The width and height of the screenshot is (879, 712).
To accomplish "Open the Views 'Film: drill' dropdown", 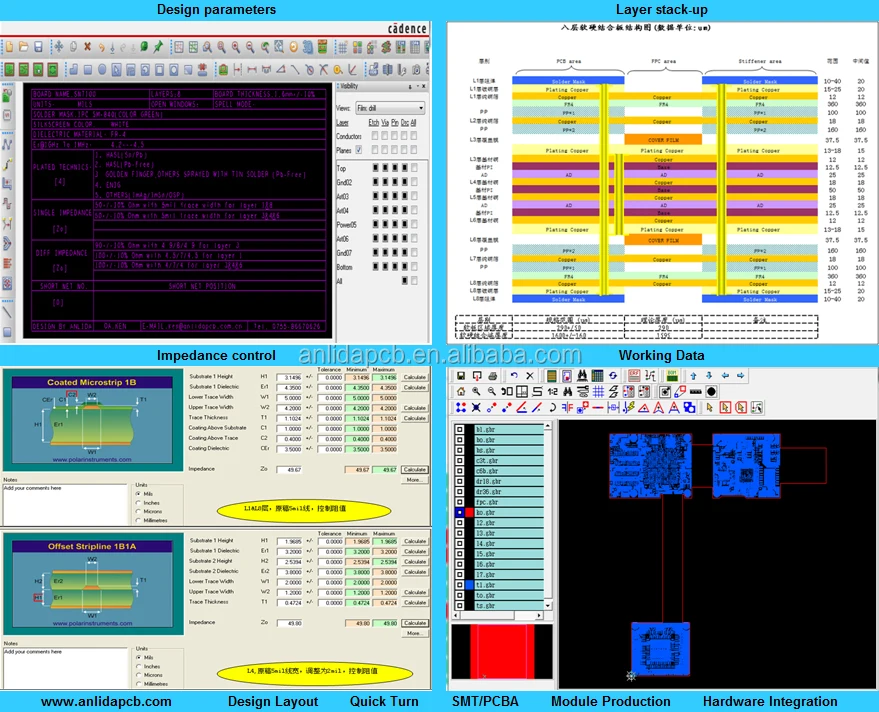I will tap(390, 108).
